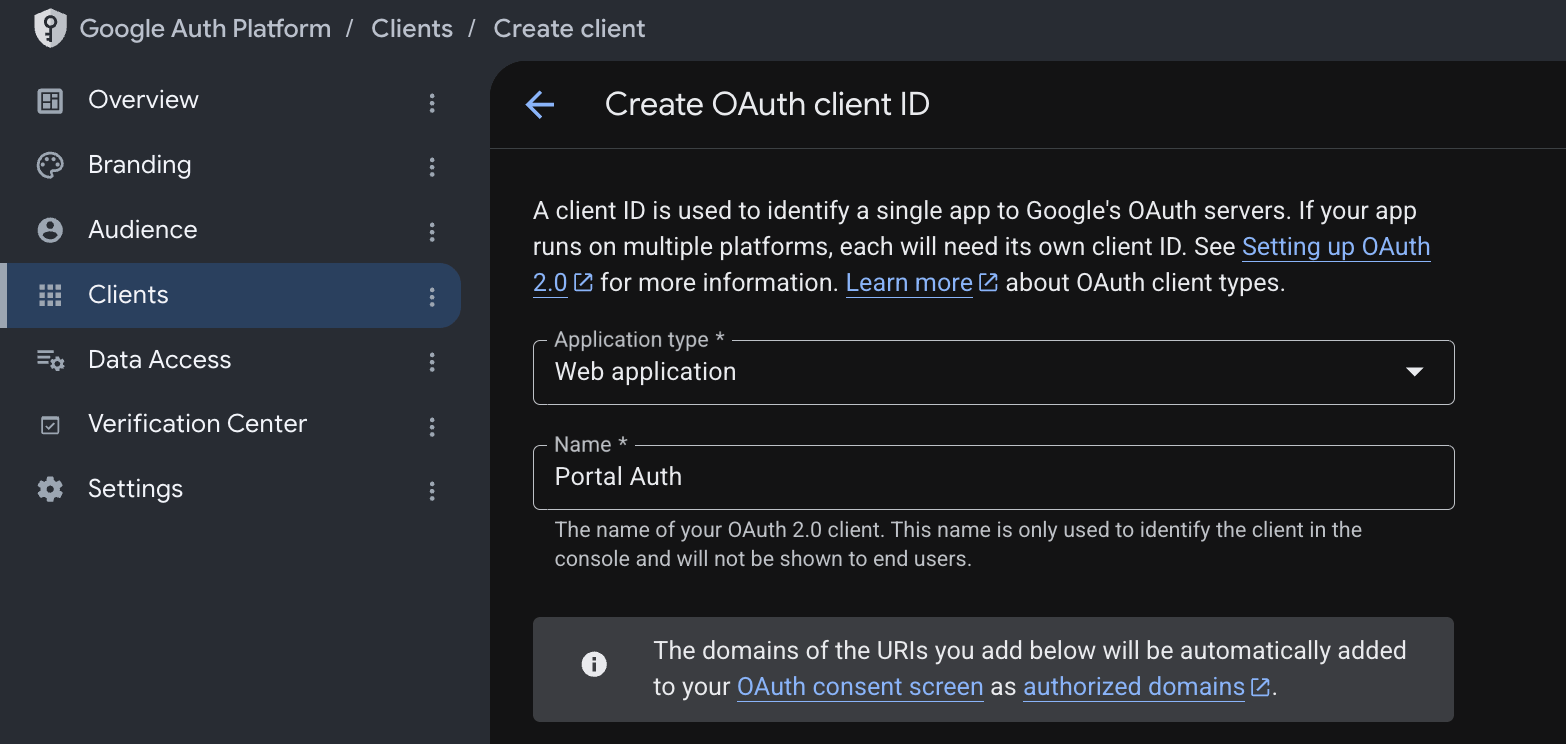Image resolution: width=1566 pixels, height=744 pixels.
Task: Click the Name field containing Portal Auth
Action: click(994, 477)
